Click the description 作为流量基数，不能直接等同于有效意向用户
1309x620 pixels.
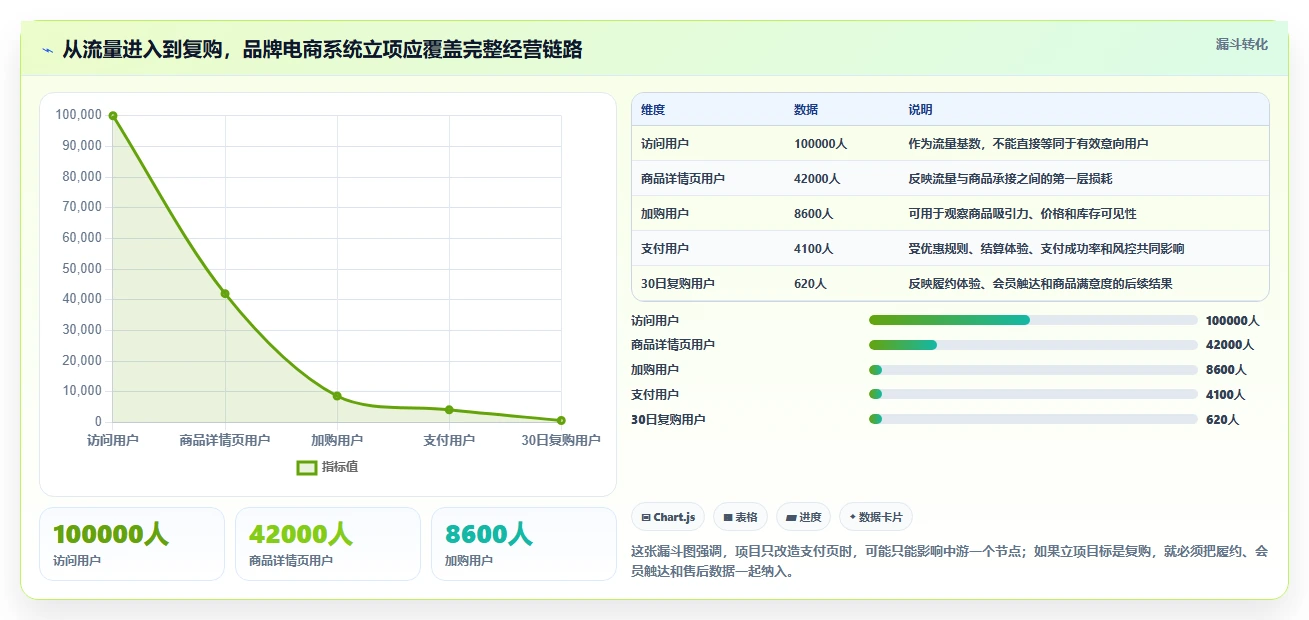click(1028, 144)
